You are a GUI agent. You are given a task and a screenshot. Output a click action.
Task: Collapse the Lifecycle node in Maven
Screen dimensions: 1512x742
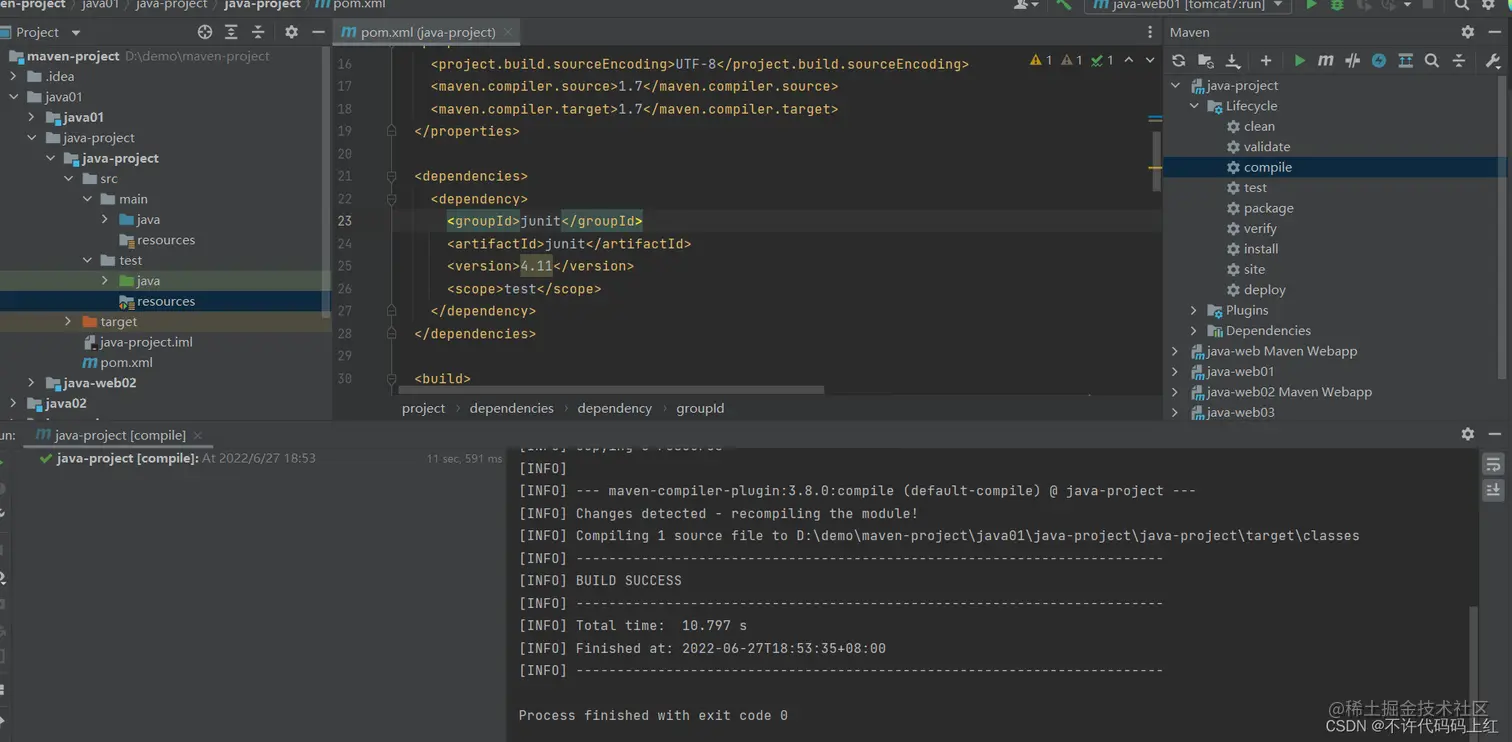(x=1194, y=106)
